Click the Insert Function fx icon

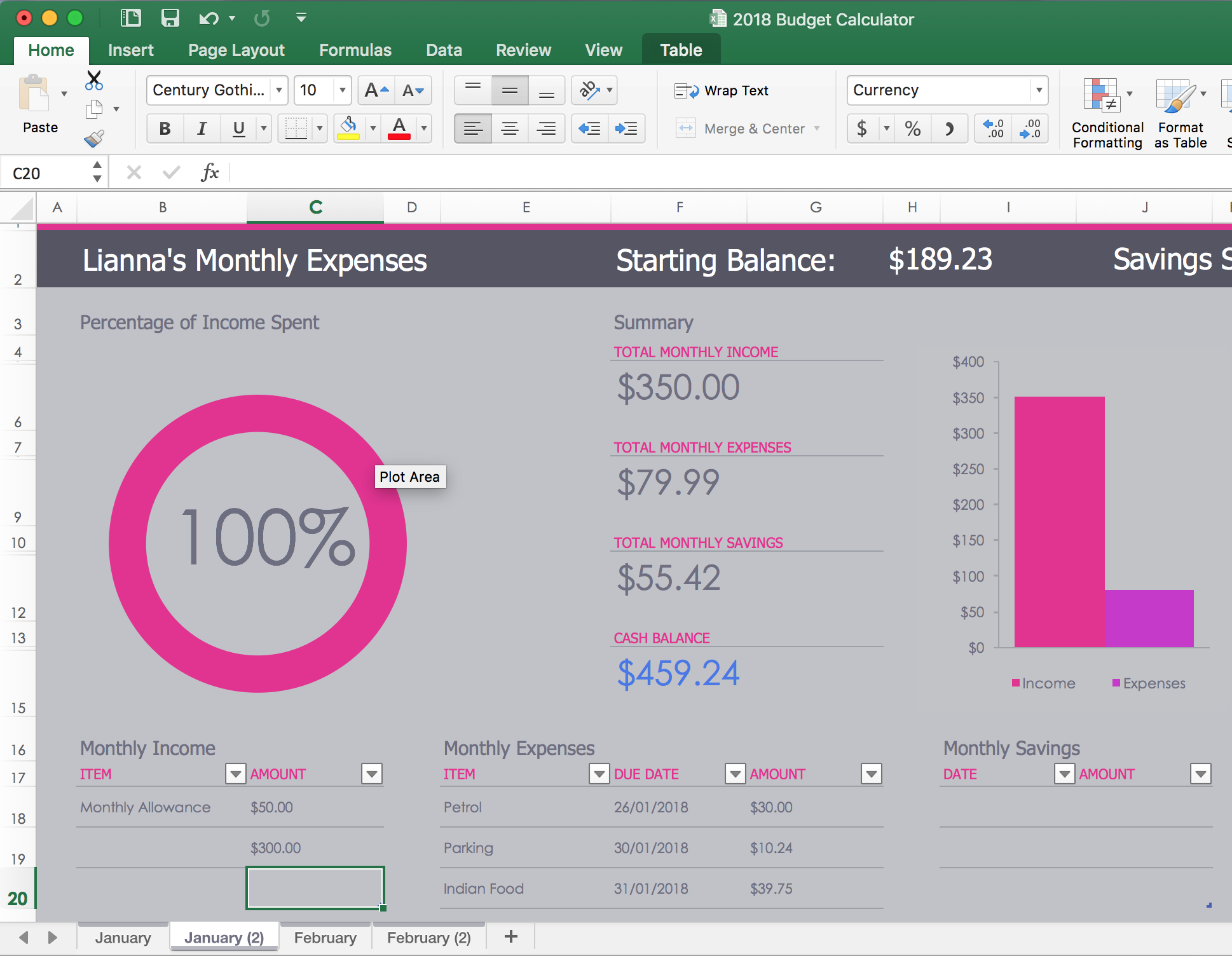pyautogui.click(x=210, y=172)
